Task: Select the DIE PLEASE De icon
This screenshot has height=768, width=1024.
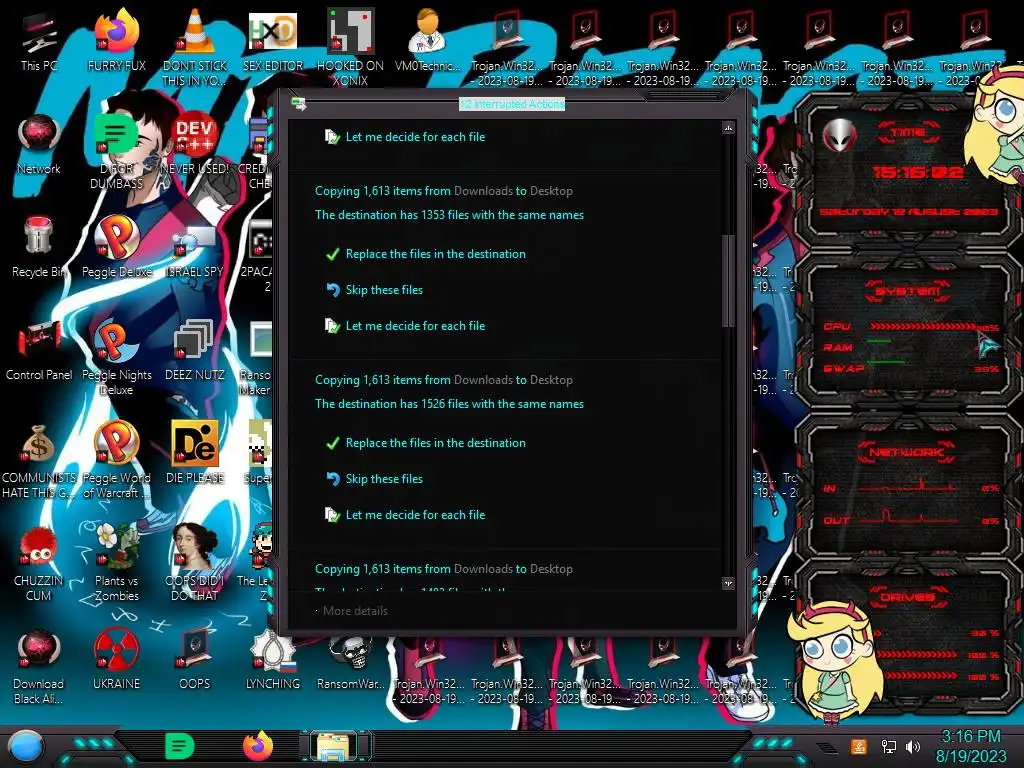Action: [195, 453]
